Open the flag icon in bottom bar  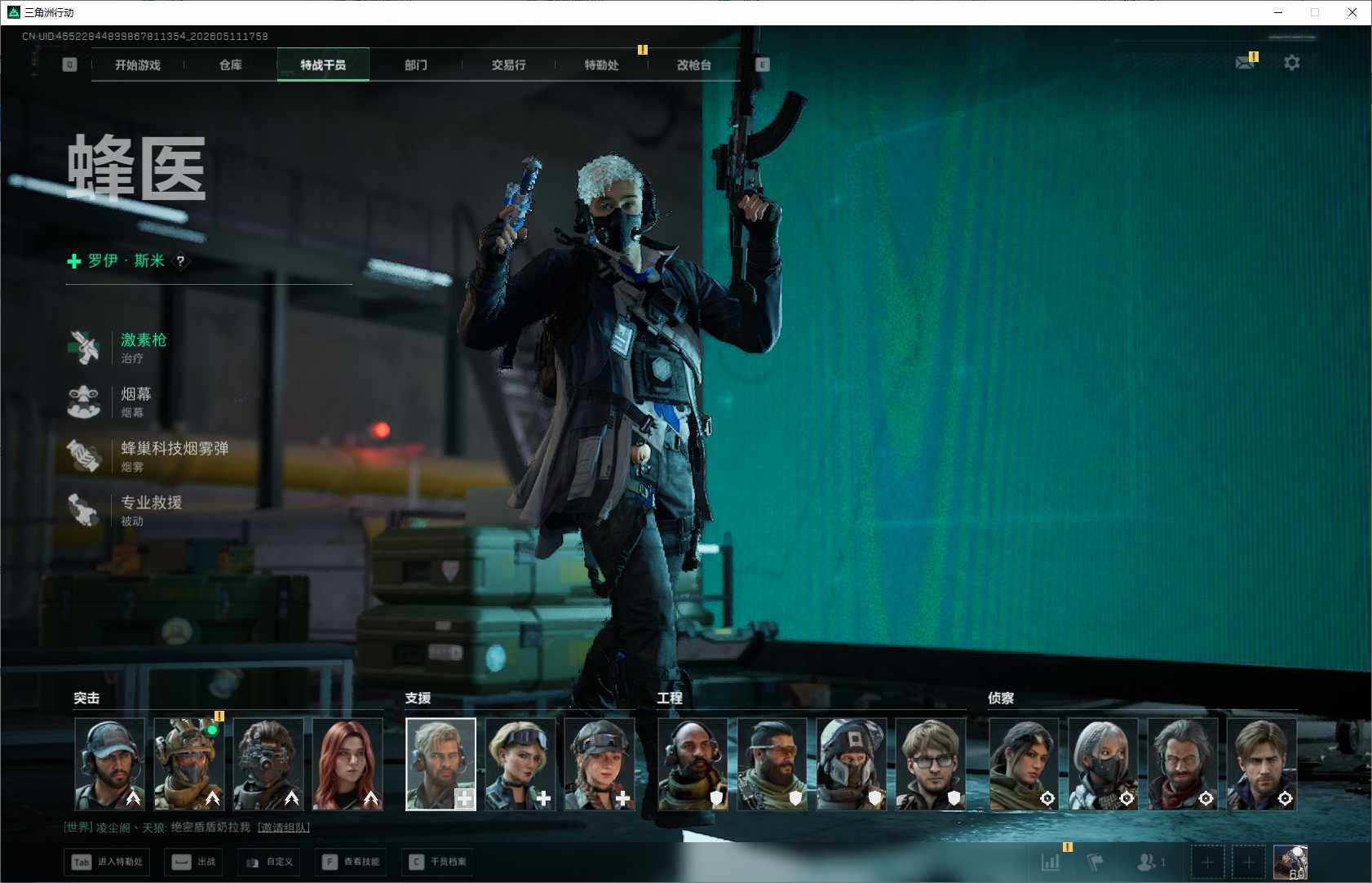[1095, 861]
